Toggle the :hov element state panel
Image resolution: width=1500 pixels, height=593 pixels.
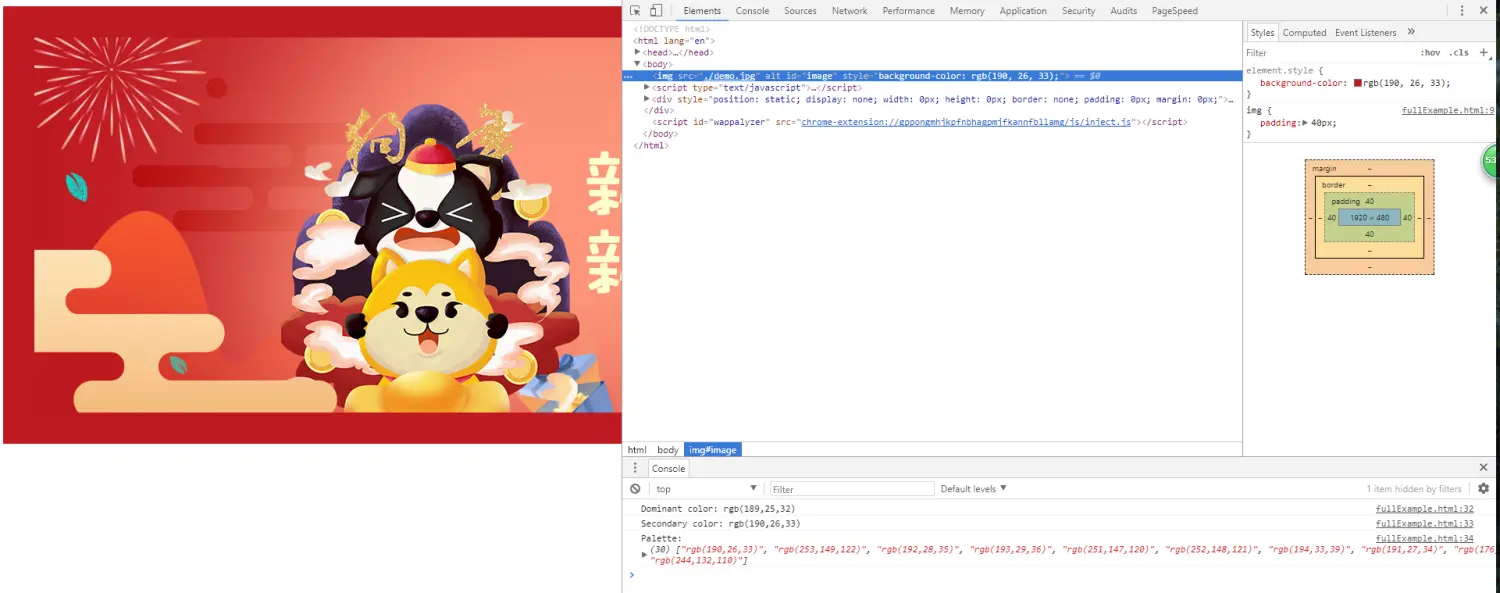(x=1430, y=53)
